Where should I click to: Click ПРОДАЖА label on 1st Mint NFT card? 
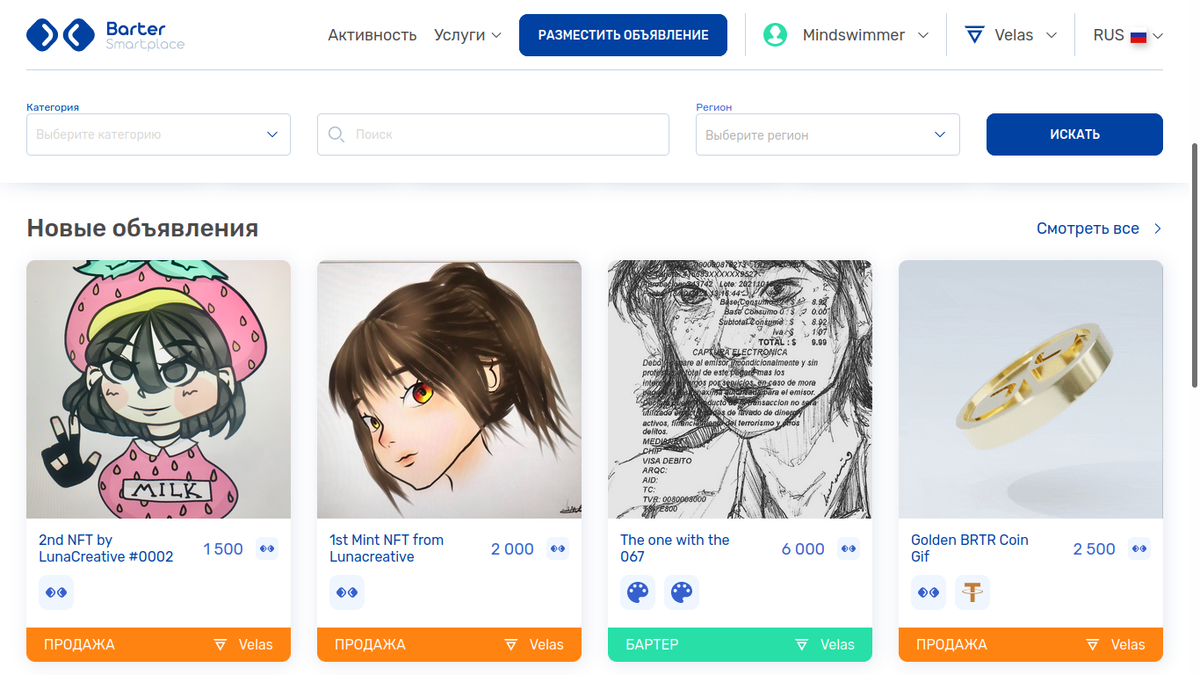371,645
